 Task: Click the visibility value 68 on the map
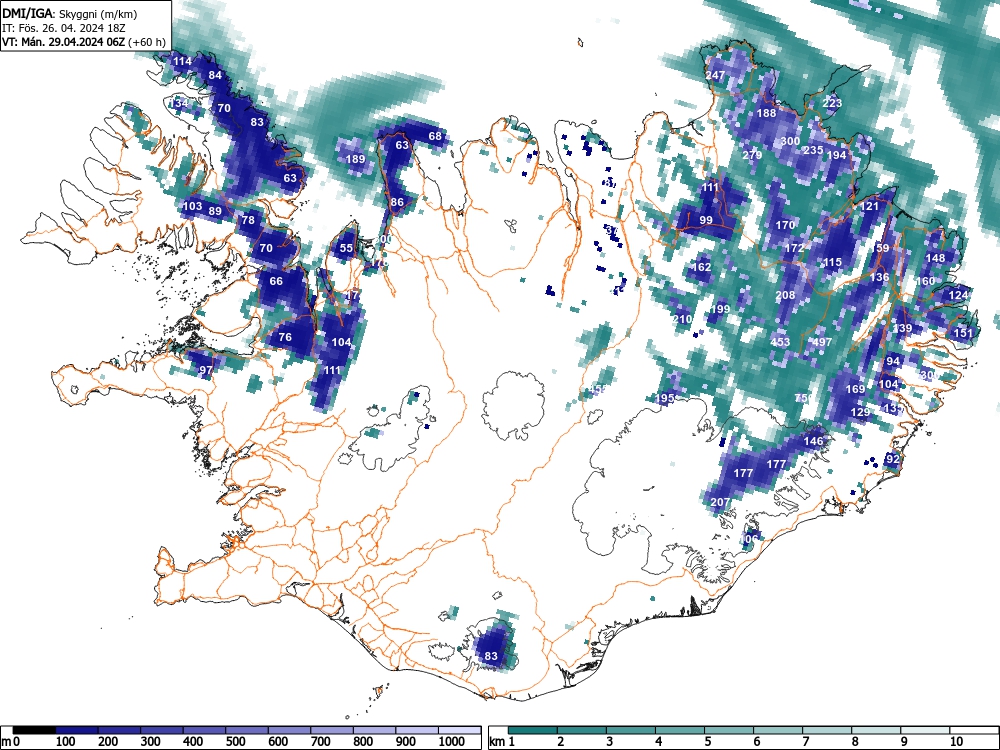tap(435, 136)
